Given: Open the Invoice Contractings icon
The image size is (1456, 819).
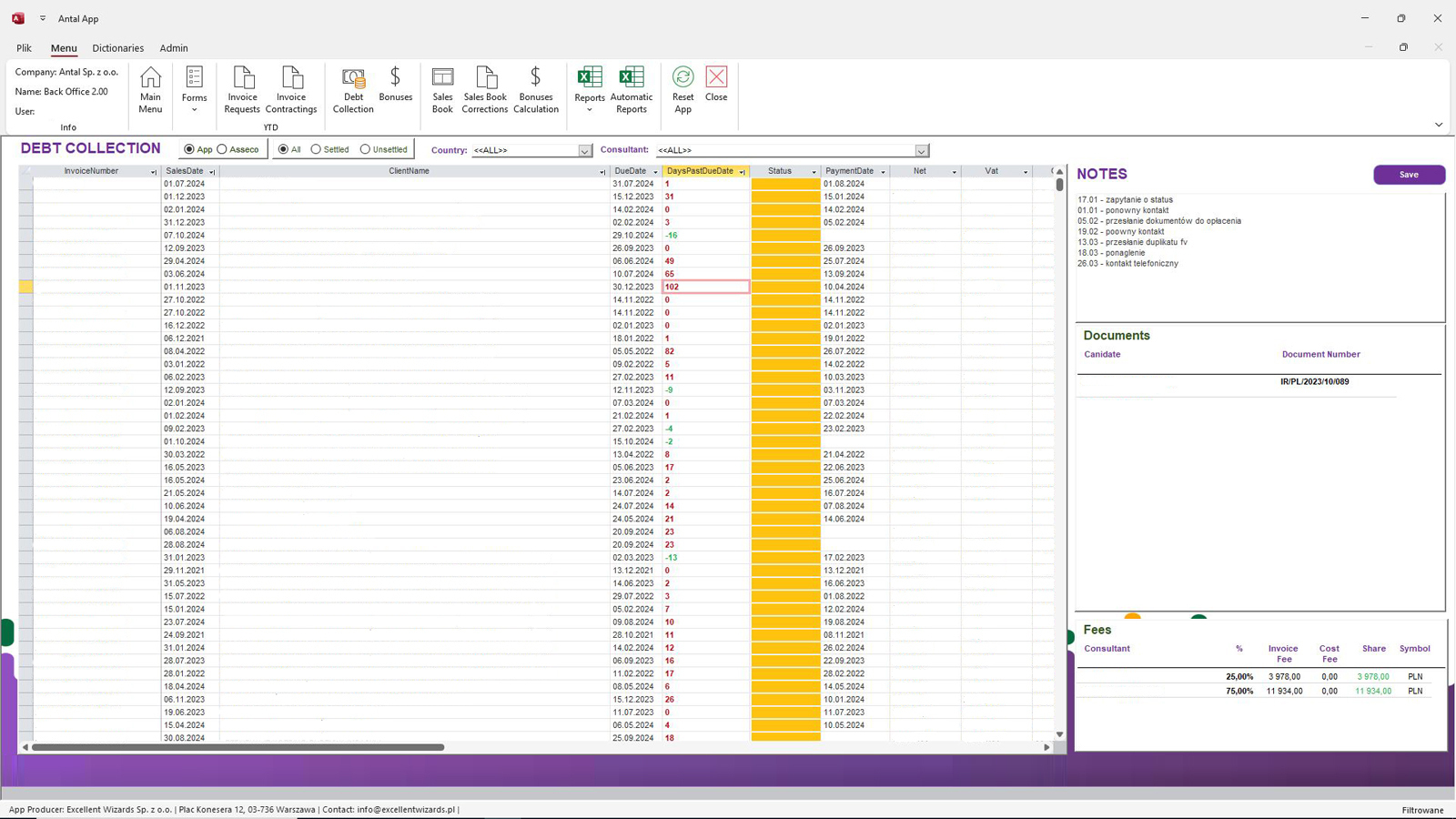Looking at the screenshot, I should click(x=291, y=89).
